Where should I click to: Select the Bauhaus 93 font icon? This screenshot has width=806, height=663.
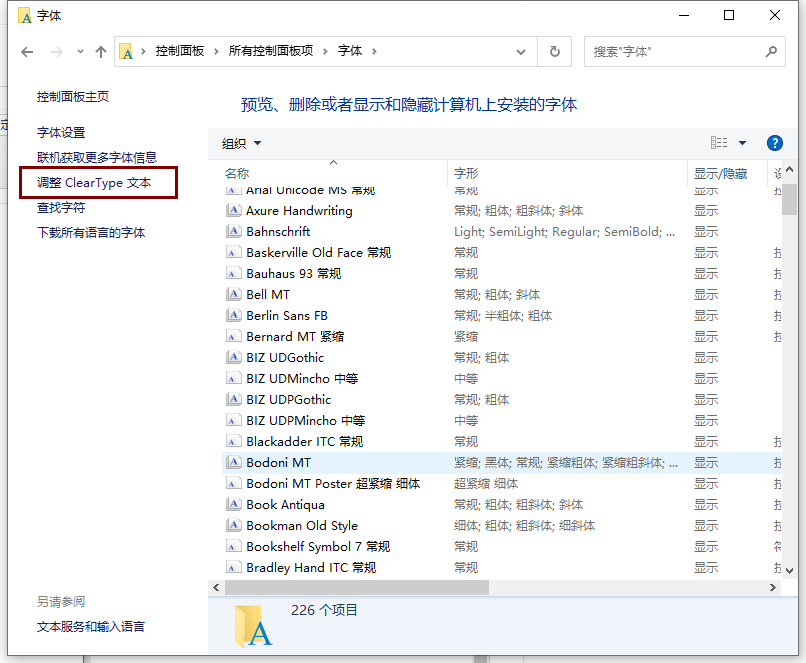coord(234,273)
